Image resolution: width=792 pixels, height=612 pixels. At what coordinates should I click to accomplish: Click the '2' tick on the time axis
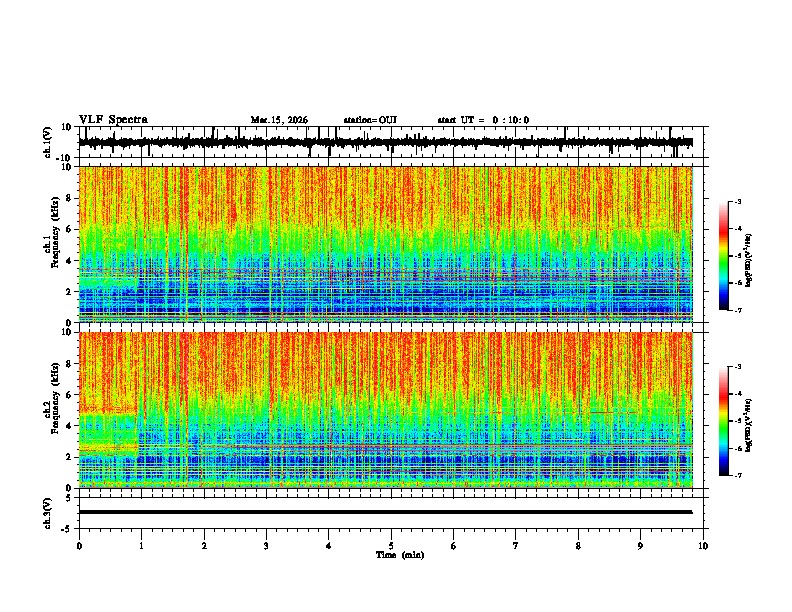(x=204, y=546)
